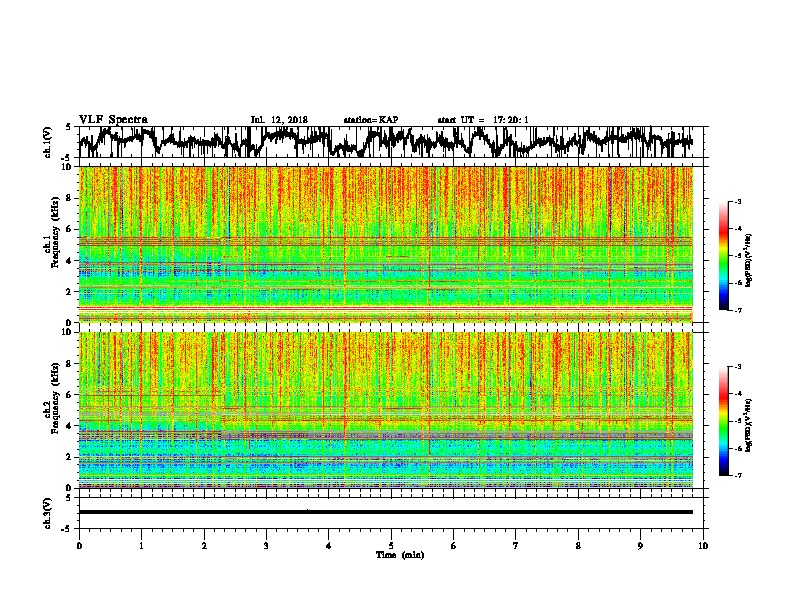Click the '-3' tick on ch.2 colorbar
Image resolution: width=792 pixels, height=612 pixels.
pos(738,367)
